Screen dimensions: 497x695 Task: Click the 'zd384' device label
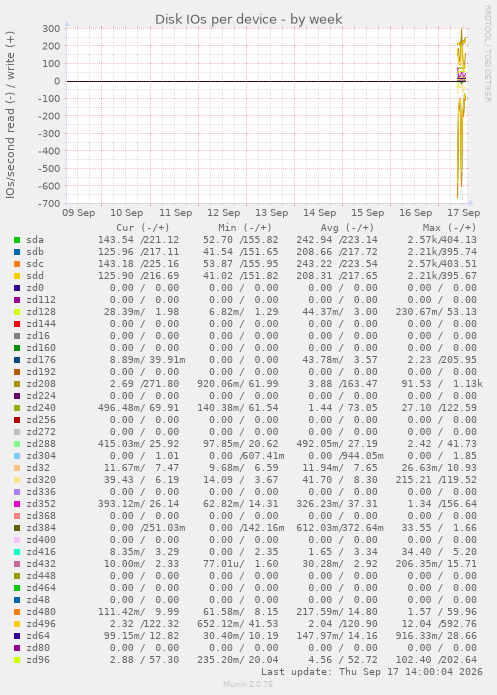point(41,528)
